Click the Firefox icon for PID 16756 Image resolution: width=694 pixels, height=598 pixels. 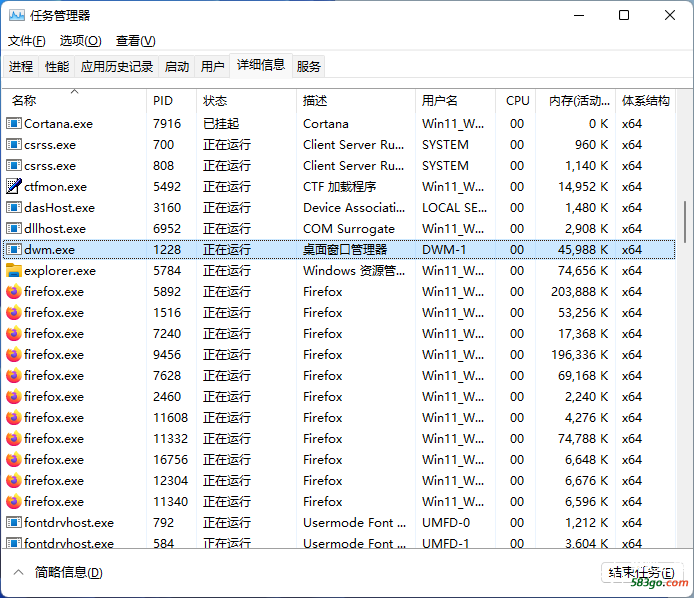pyautogui.click(x=14, y=460)
